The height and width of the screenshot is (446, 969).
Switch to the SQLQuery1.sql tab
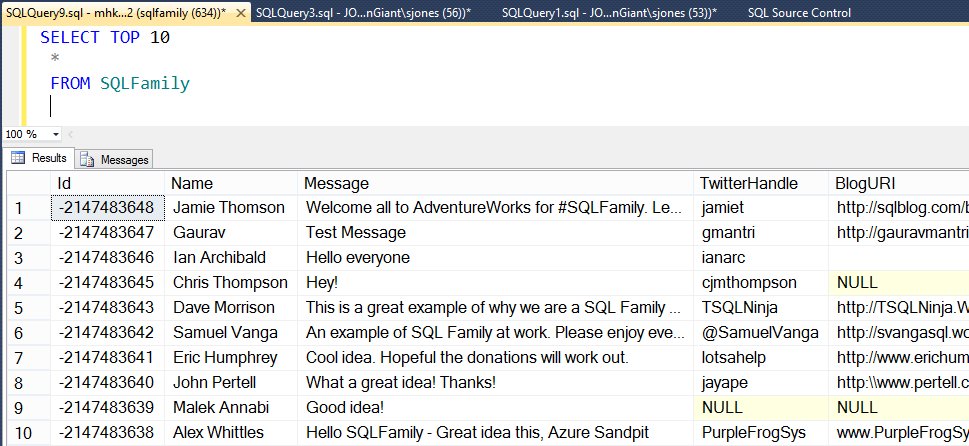[x=609, y=13]
